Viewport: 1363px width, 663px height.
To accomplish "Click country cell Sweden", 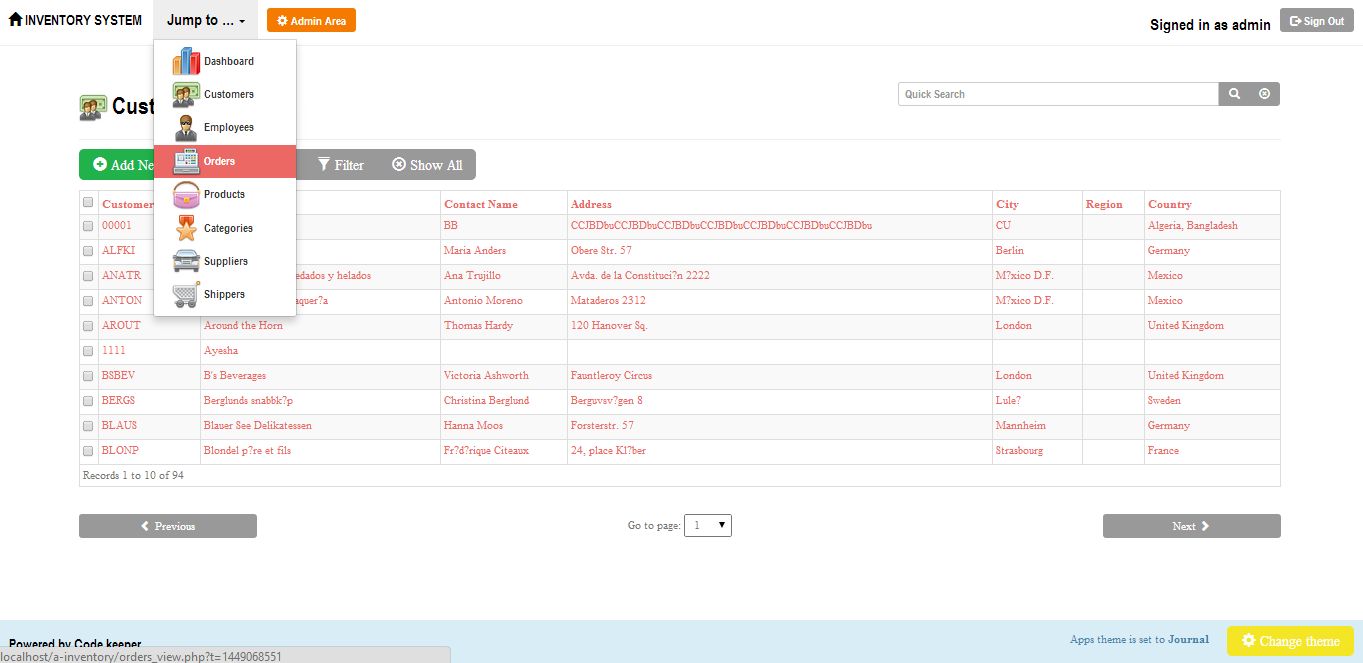I will [x=1164, y=400].
